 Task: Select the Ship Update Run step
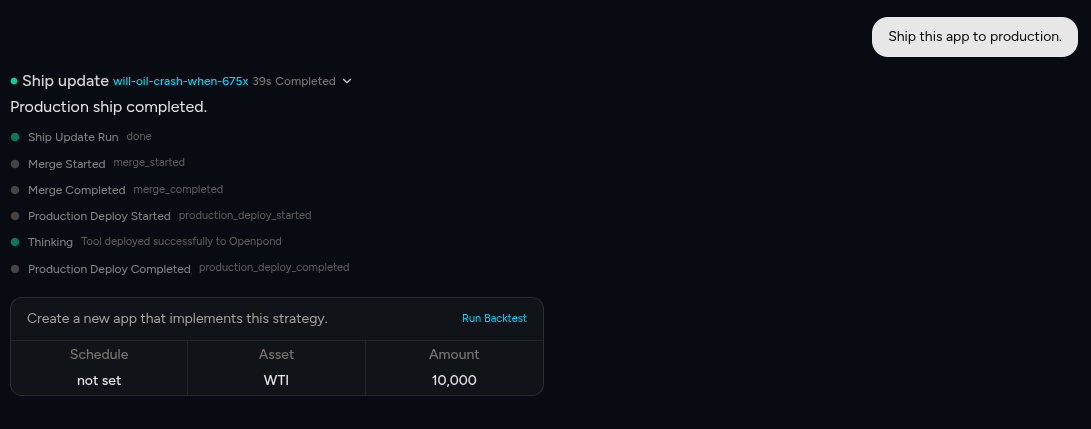73,137
